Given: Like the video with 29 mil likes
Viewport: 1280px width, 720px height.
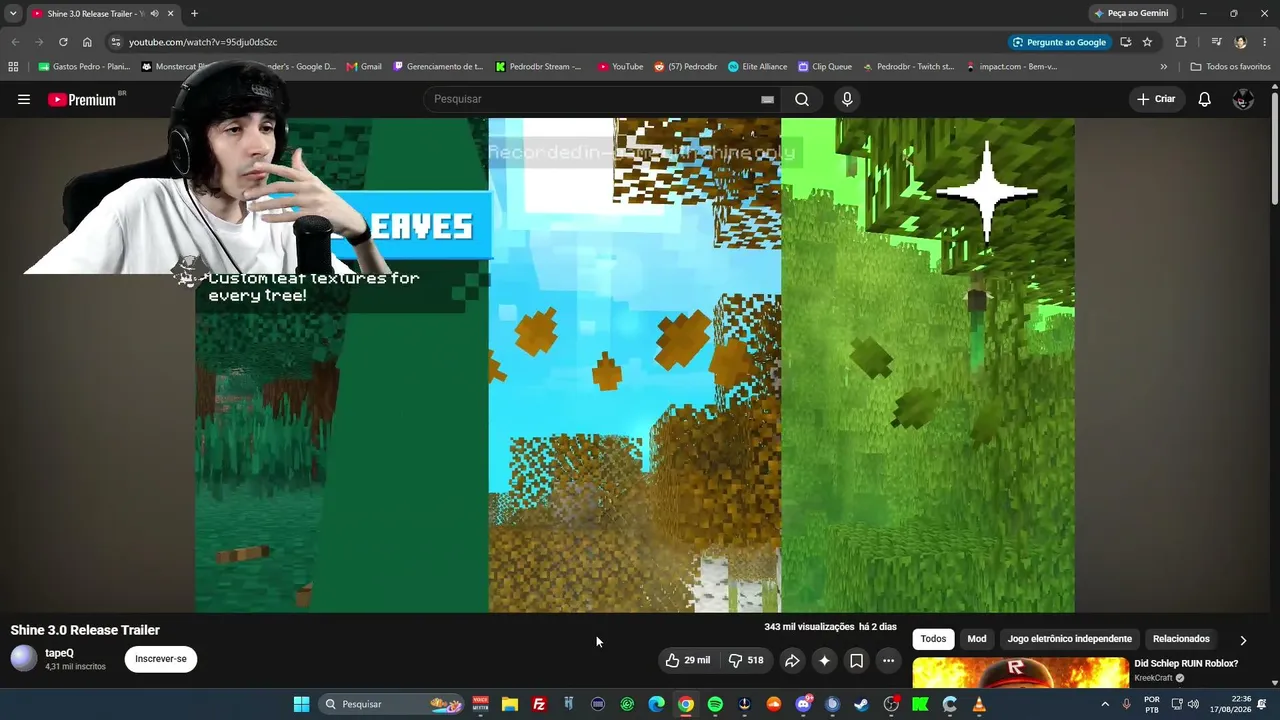Looking at the screenshot, I should (x=688, y=660).
